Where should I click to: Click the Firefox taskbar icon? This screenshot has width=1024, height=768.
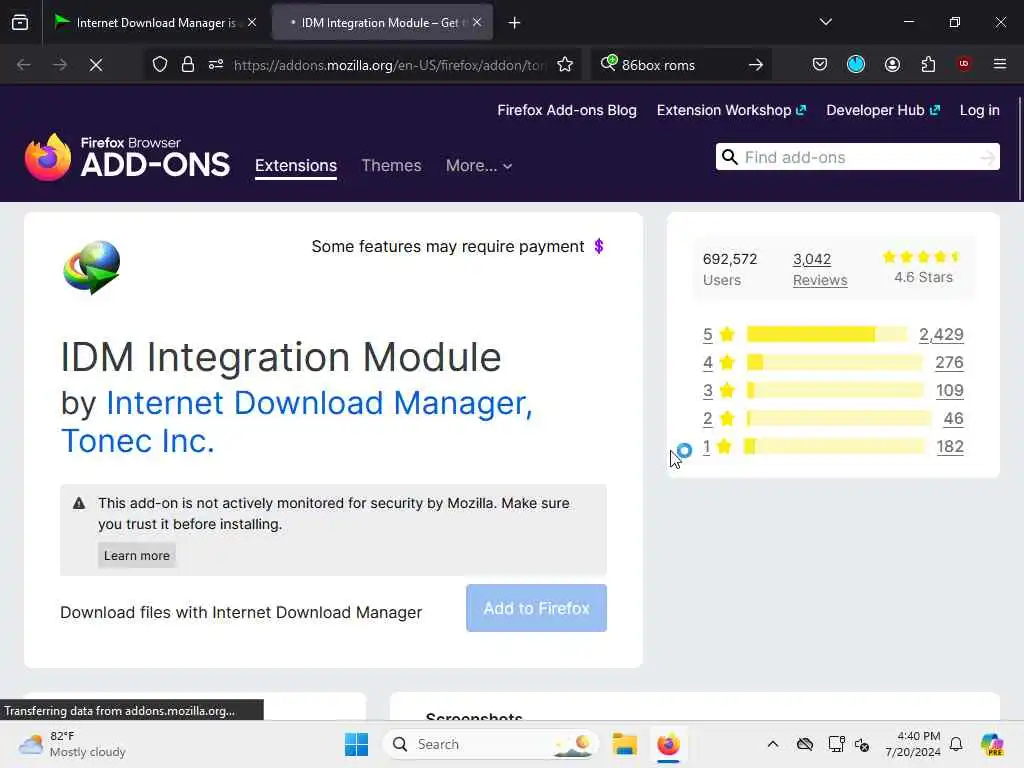point(668,744)
